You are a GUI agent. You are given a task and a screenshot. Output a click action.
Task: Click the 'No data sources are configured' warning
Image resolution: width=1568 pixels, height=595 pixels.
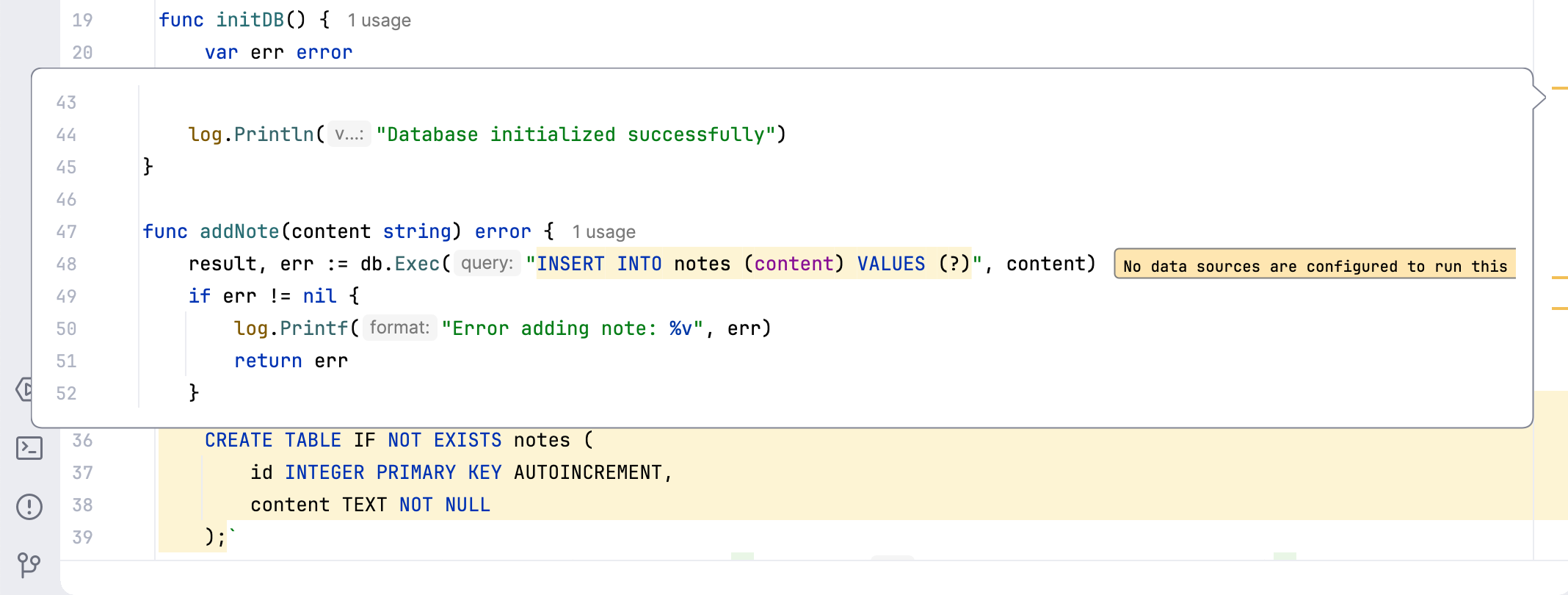[x=1314, y=266]
